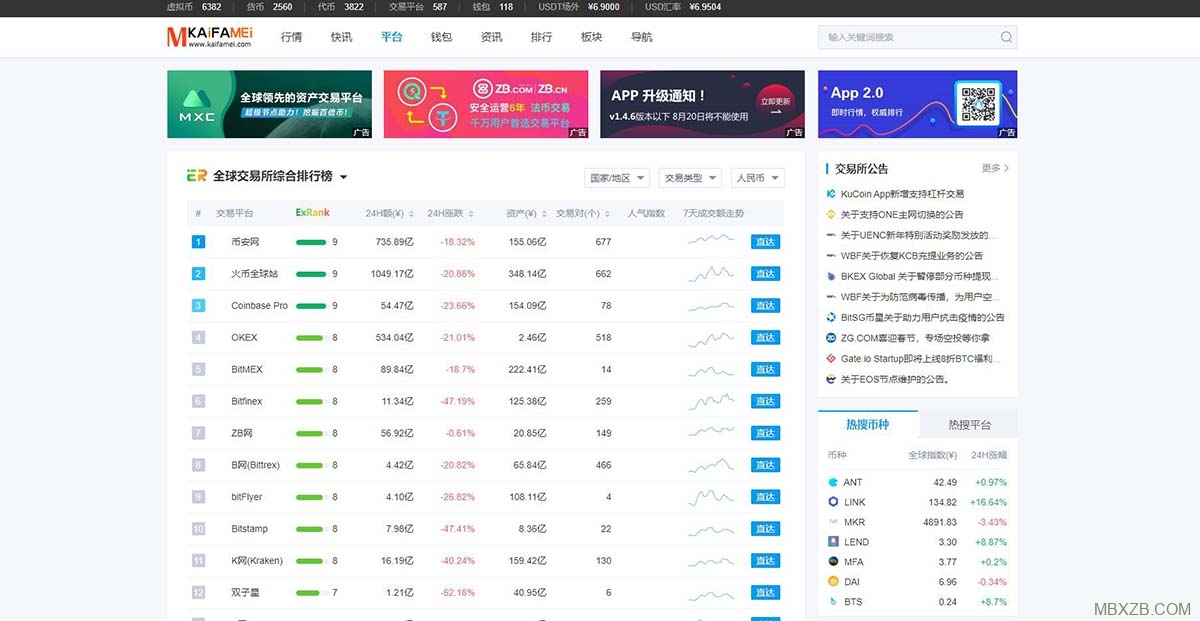Click the QR code in App 2.0 banner
This screenshot has height=621, width=1200.
(978, 104)
